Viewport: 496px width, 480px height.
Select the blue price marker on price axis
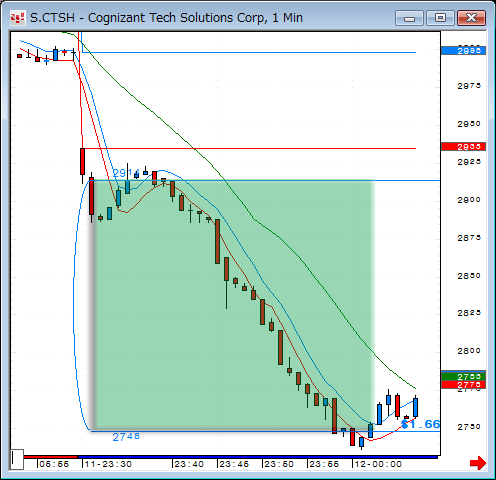[x=463, y=51]
